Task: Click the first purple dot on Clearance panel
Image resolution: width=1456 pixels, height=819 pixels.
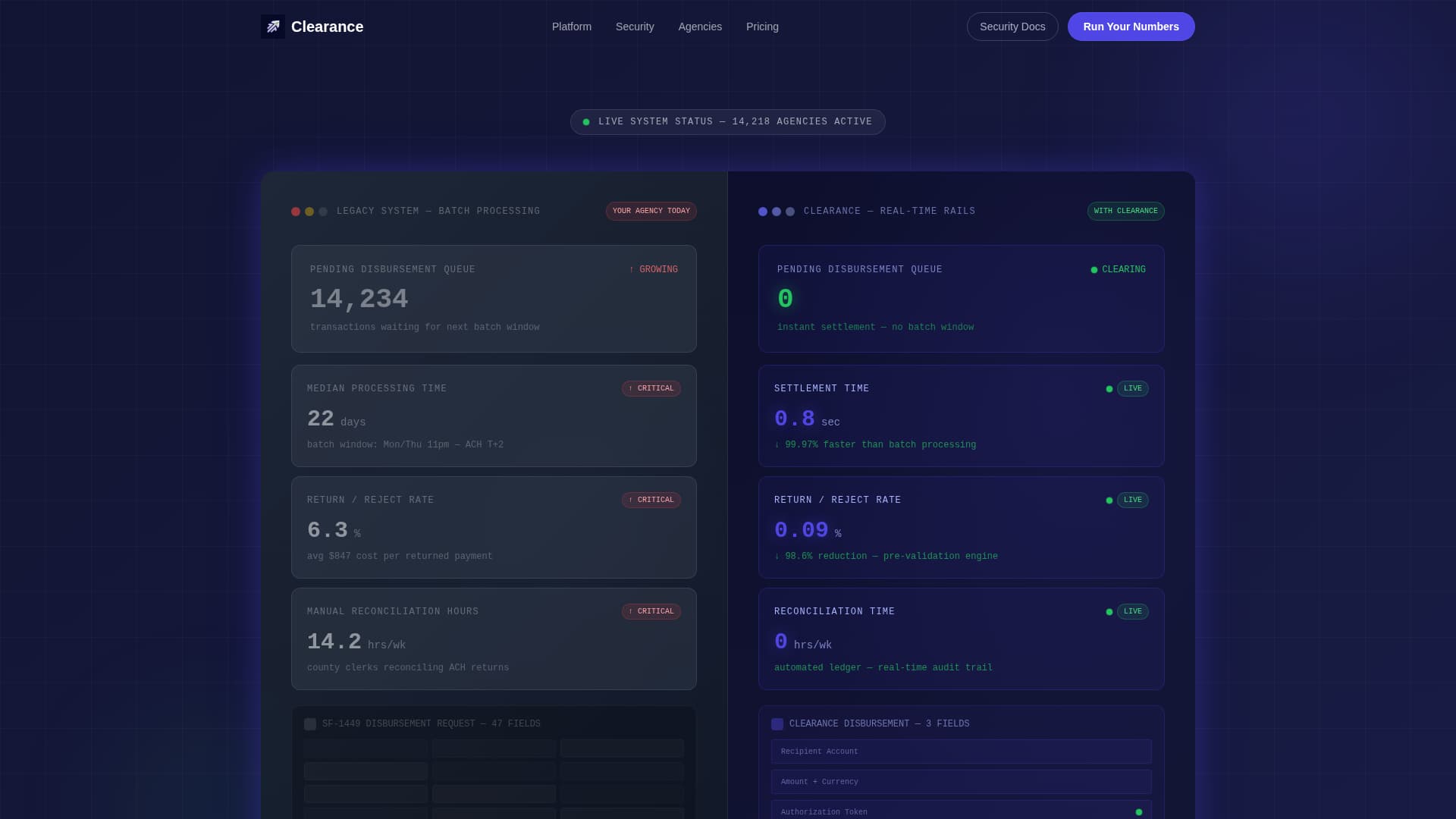Action: (762, 212)
